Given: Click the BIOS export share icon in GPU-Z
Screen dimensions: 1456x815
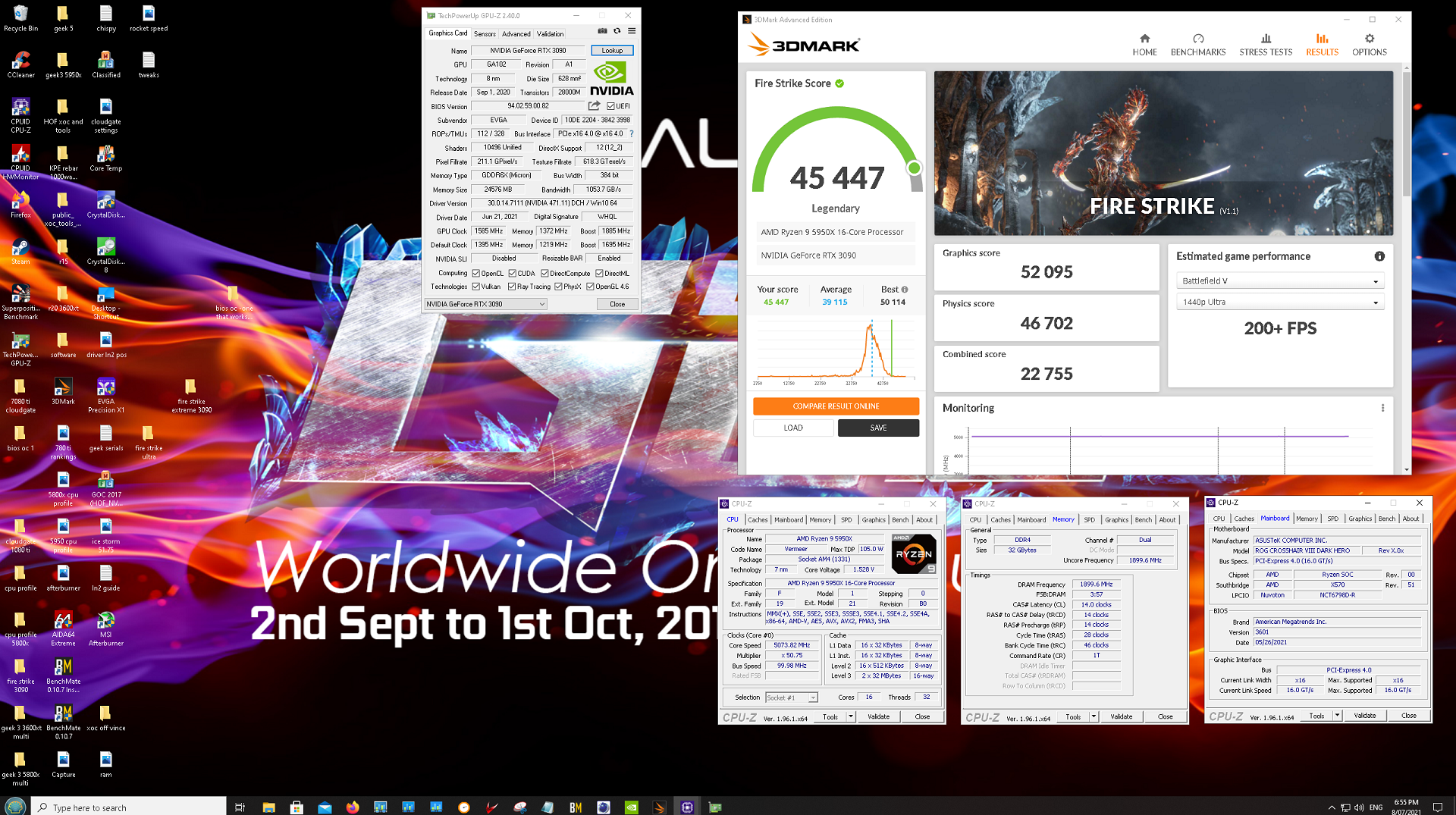Looking at the screenshot, I should click(595, 106).
